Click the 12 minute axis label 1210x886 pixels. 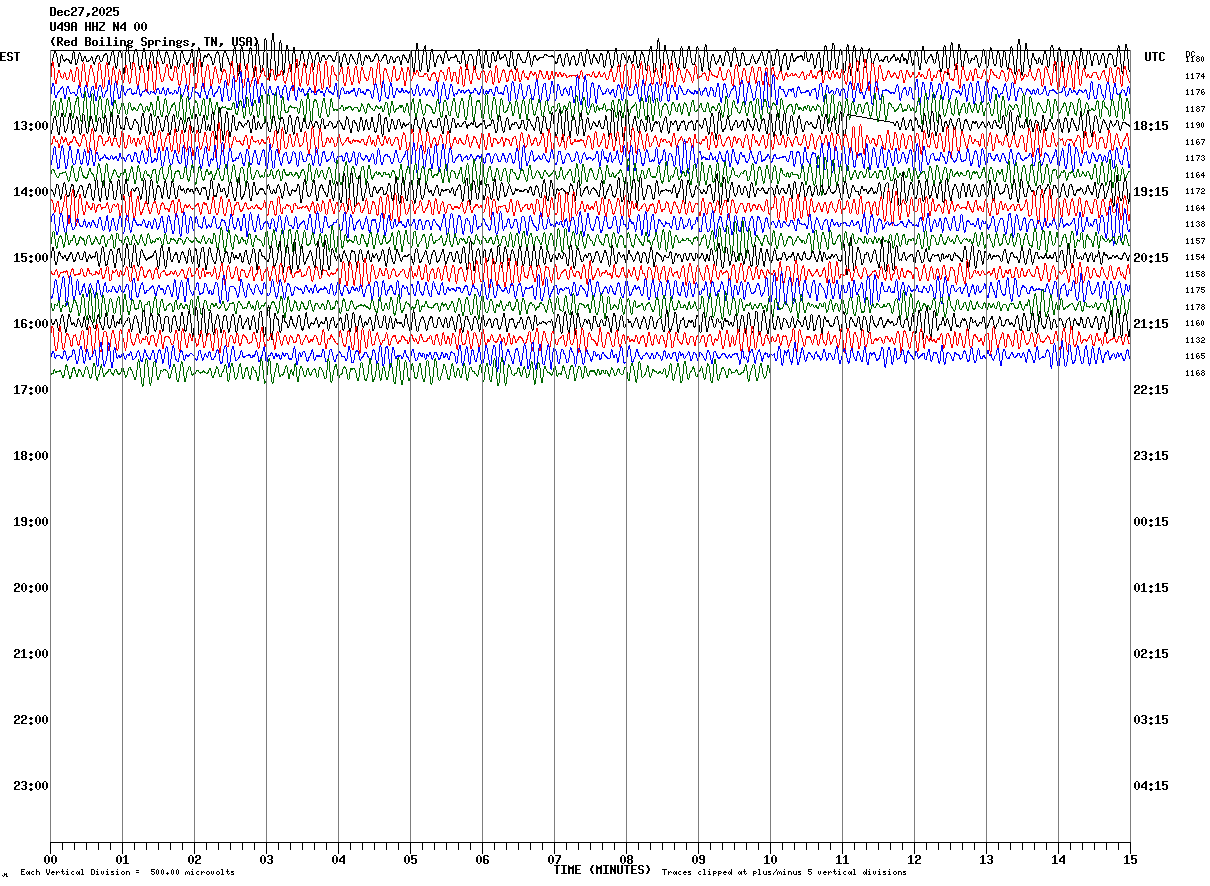[914, 859]
